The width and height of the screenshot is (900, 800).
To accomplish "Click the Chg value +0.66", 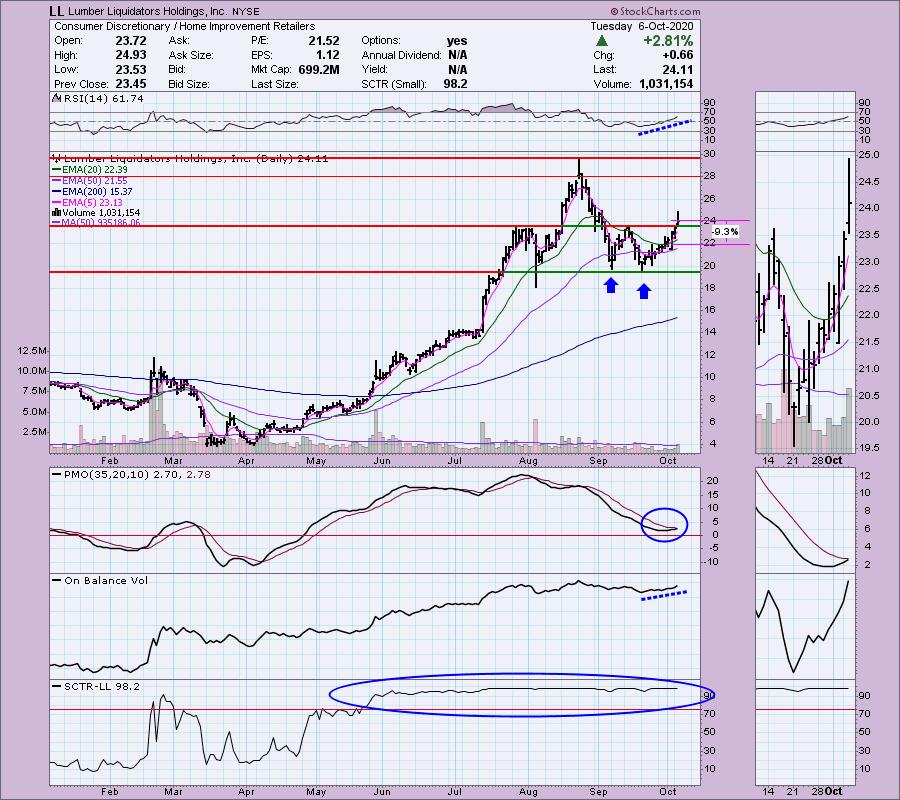I will [677, 55].
